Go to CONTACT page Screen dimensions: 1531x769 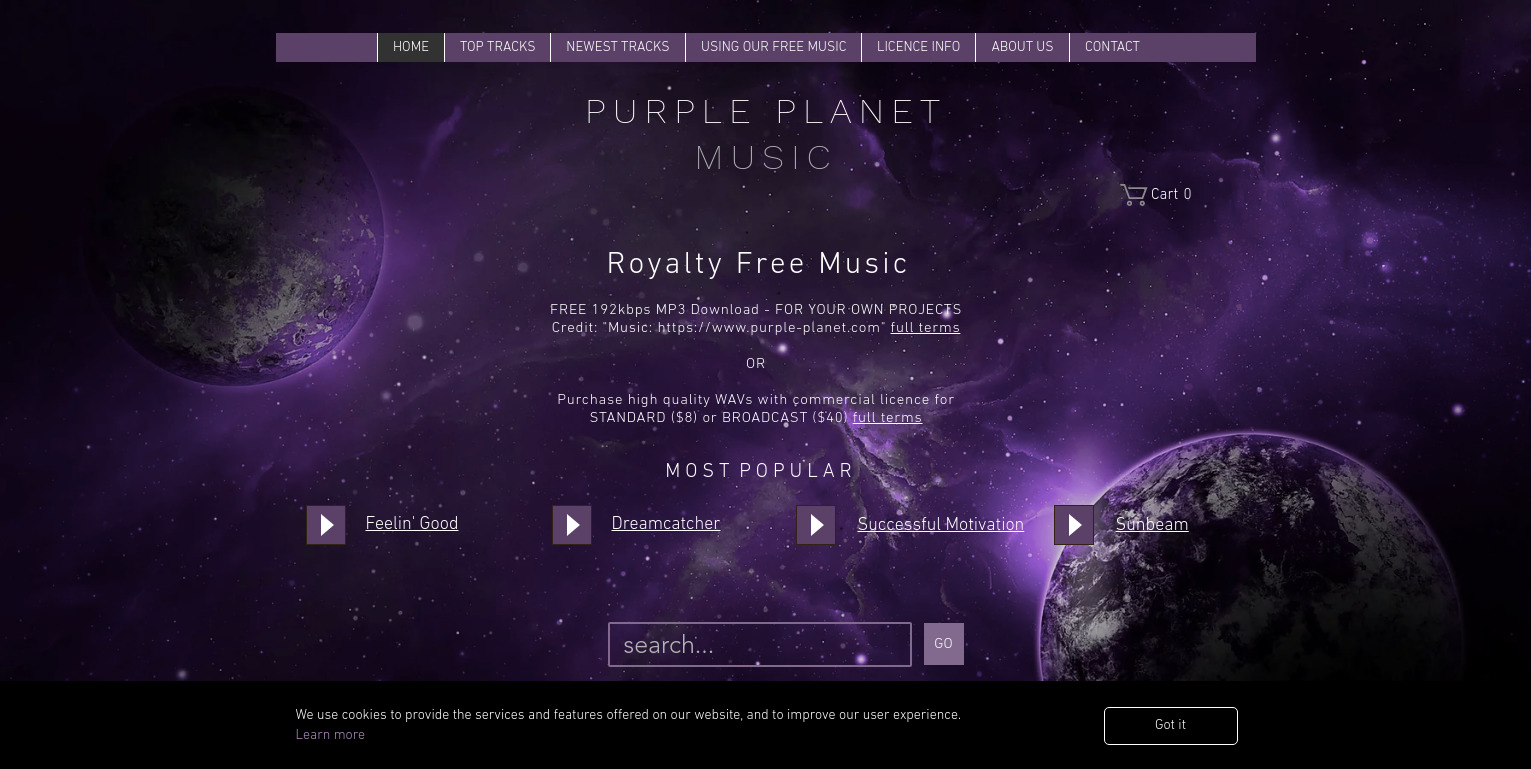click(x=1112, y=47)
